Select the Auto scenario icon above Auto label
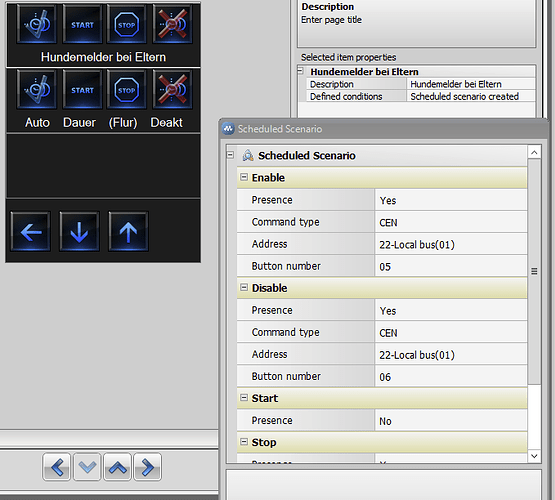Screen dimensions: 555x500 coord(36,90)
